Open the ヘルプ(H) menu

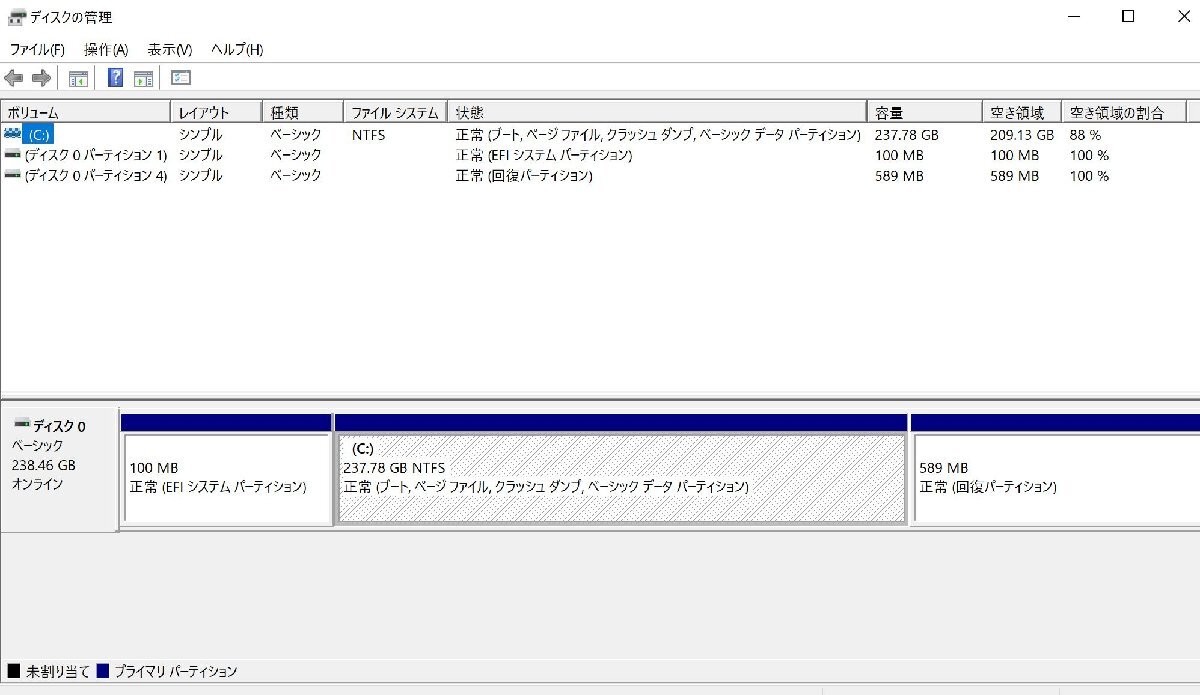(x=237, y=49)
